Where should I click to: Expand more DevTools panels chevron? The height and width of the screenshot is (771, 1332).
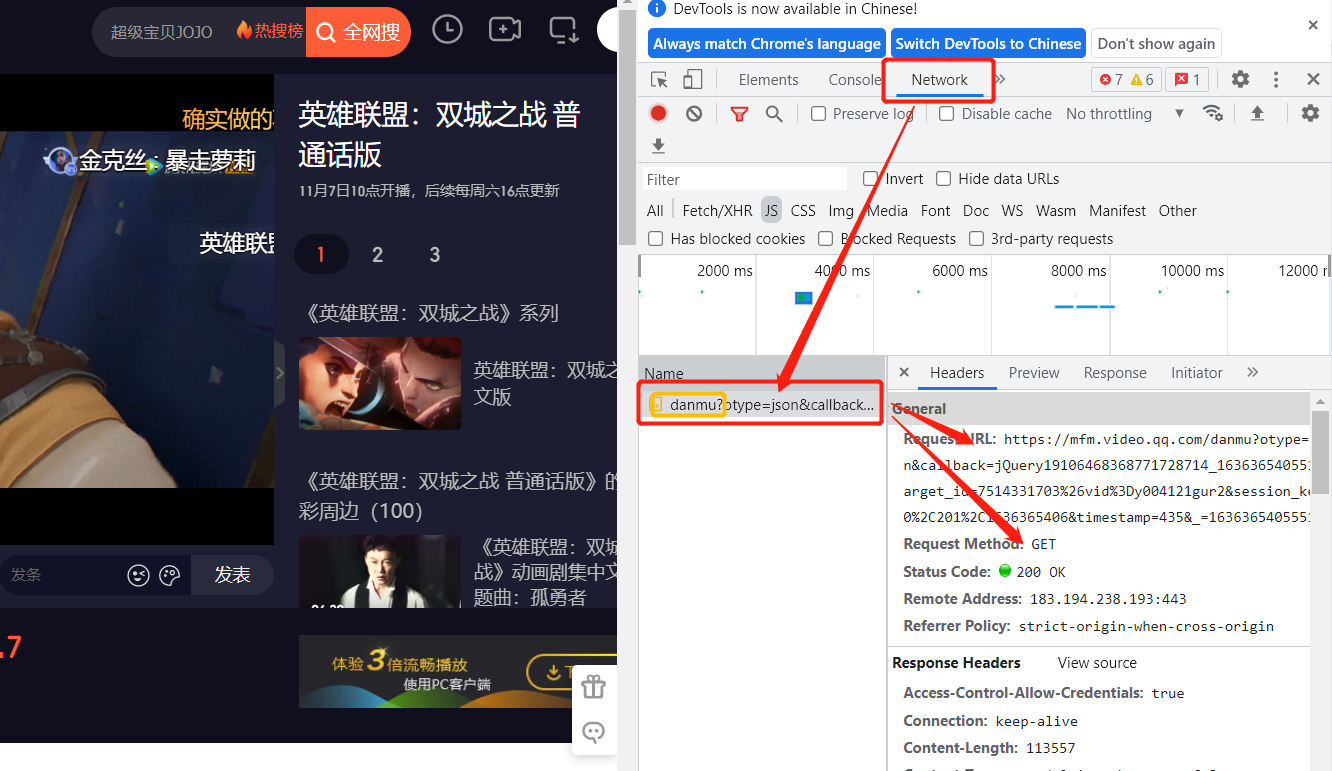(x=1000, y=79)
